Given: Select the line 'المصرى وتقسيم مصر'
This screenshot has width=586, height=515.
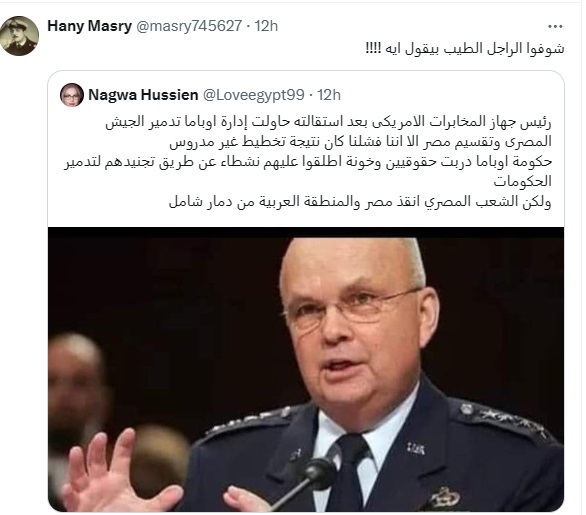Looking at the screenshot, I should (x=360, y=142).
